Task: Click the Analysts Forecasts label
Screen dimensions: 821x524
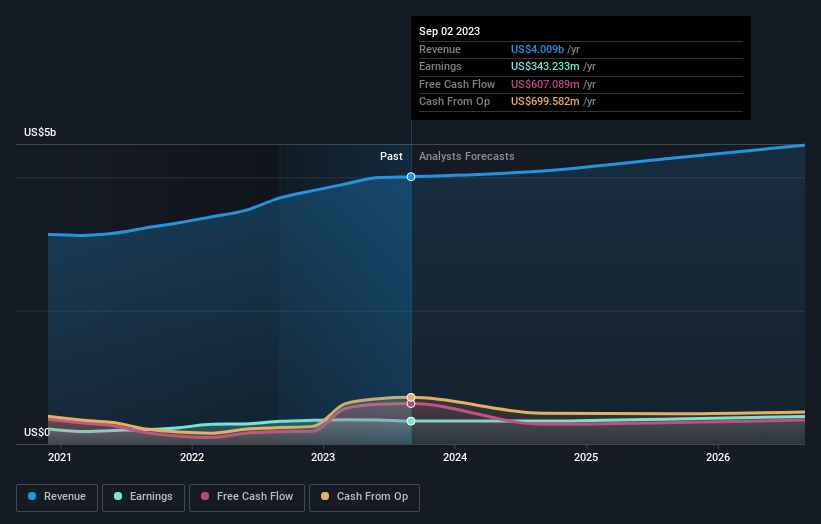Action: pos(467,157)
